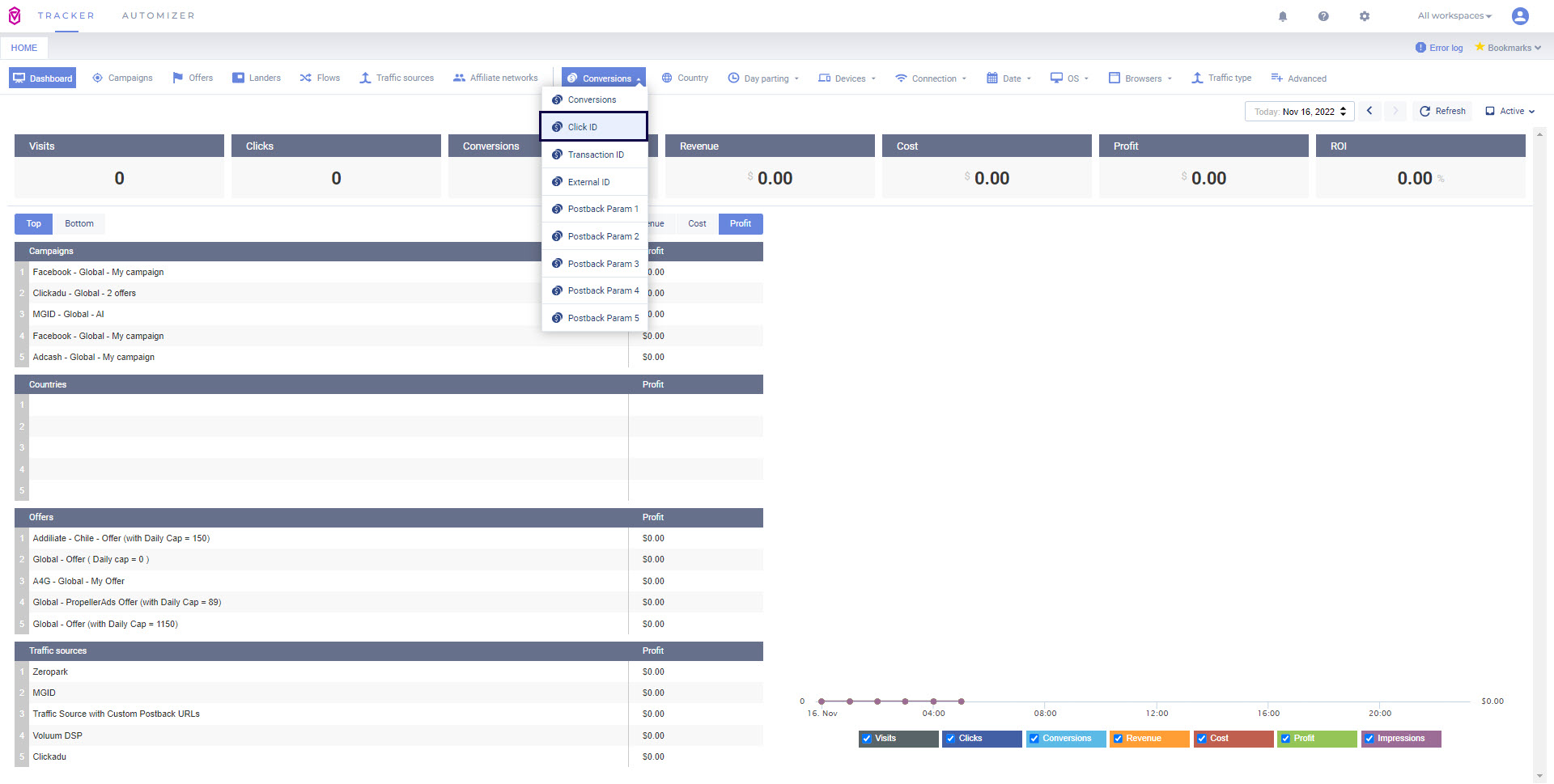Disable the Impressions chart checkbox
Screen dimensions: 1554x784
[1369, 739]
